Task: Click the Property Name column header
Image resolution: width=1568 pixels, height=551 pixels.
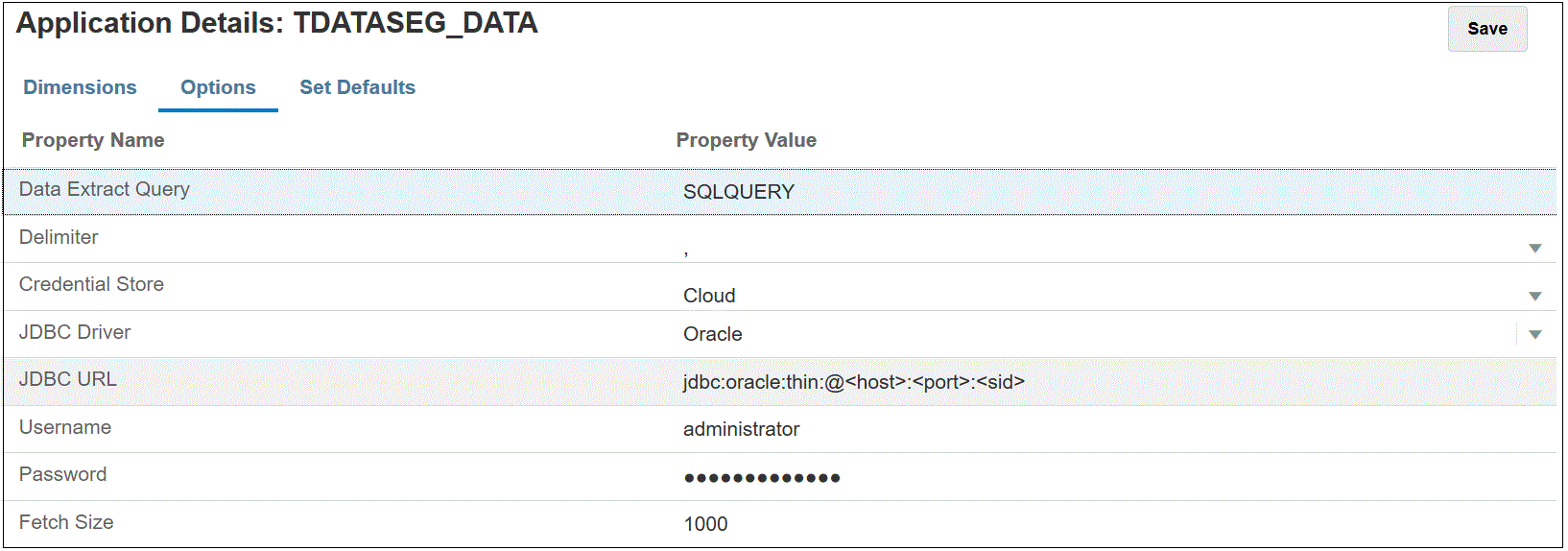Action: pos(93,140)
